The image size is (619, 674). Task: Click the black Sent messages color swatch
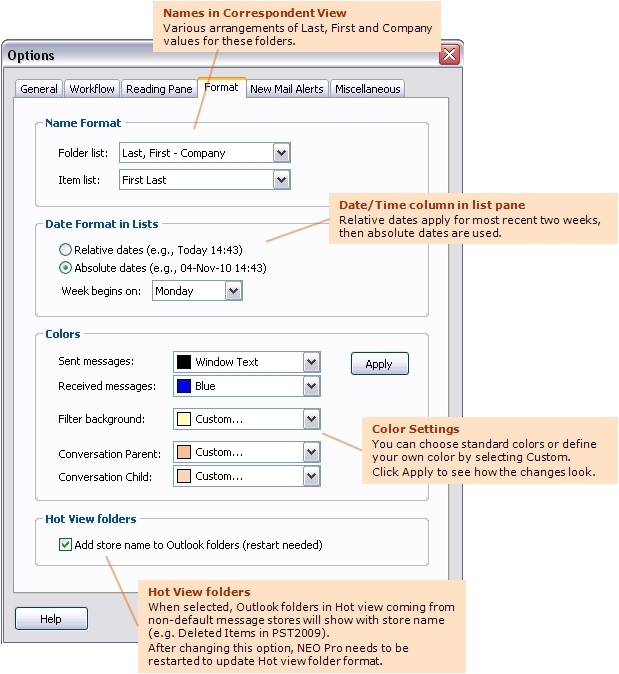click(x=184, y=362)
